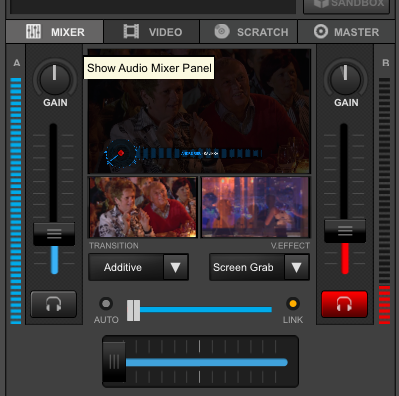The height and width of the screenshot is (396, 399).
Task: Open the Additive transition dropdown
Action: click(176, 267)
